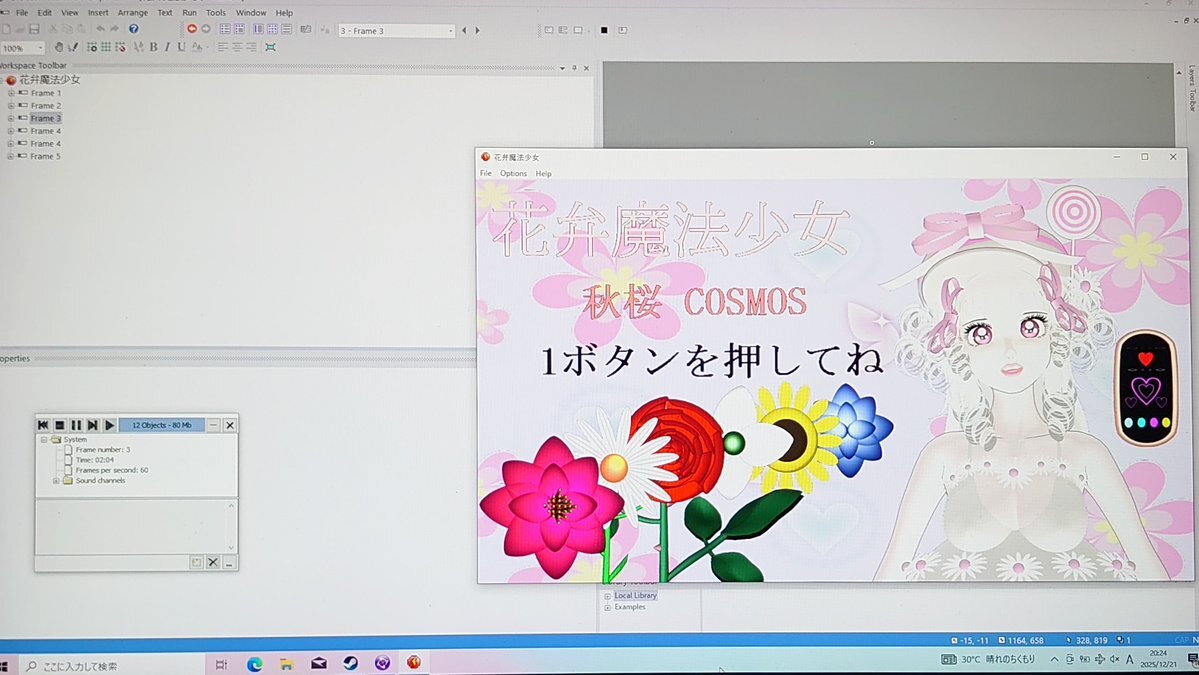This screenshot has width=1199, height=675.
Task: Toggle Bold text formatting
Action: (x=153, y=47)
